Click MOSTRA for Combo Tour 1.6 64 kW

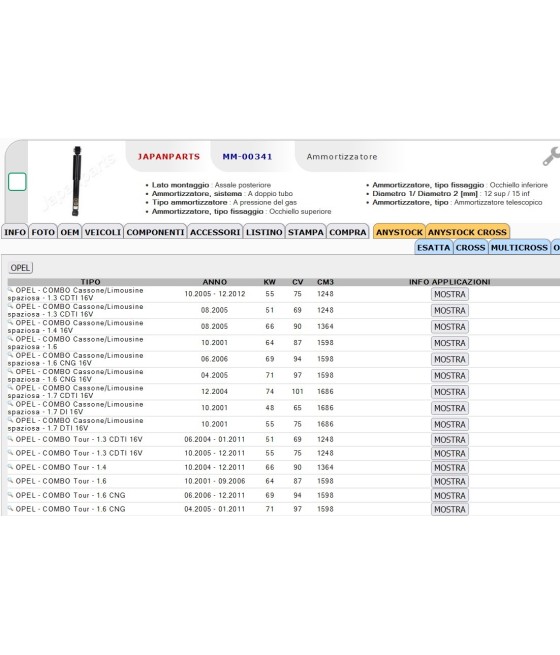click(450, 481)
